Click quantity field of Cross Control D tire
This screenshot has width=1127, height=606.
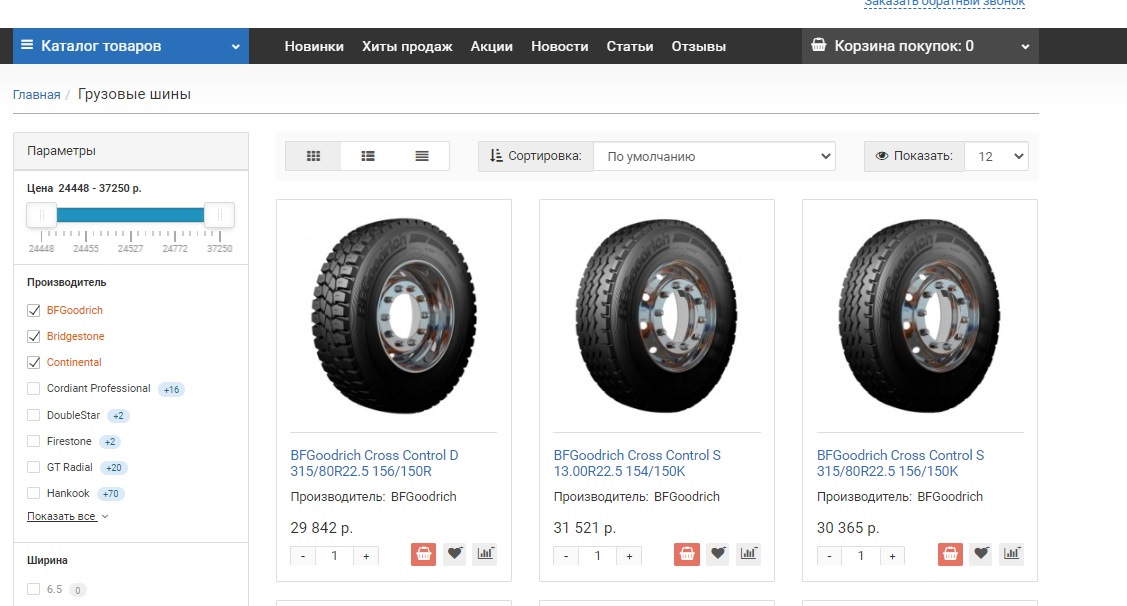pyautogui.click(x=334, y=556)
